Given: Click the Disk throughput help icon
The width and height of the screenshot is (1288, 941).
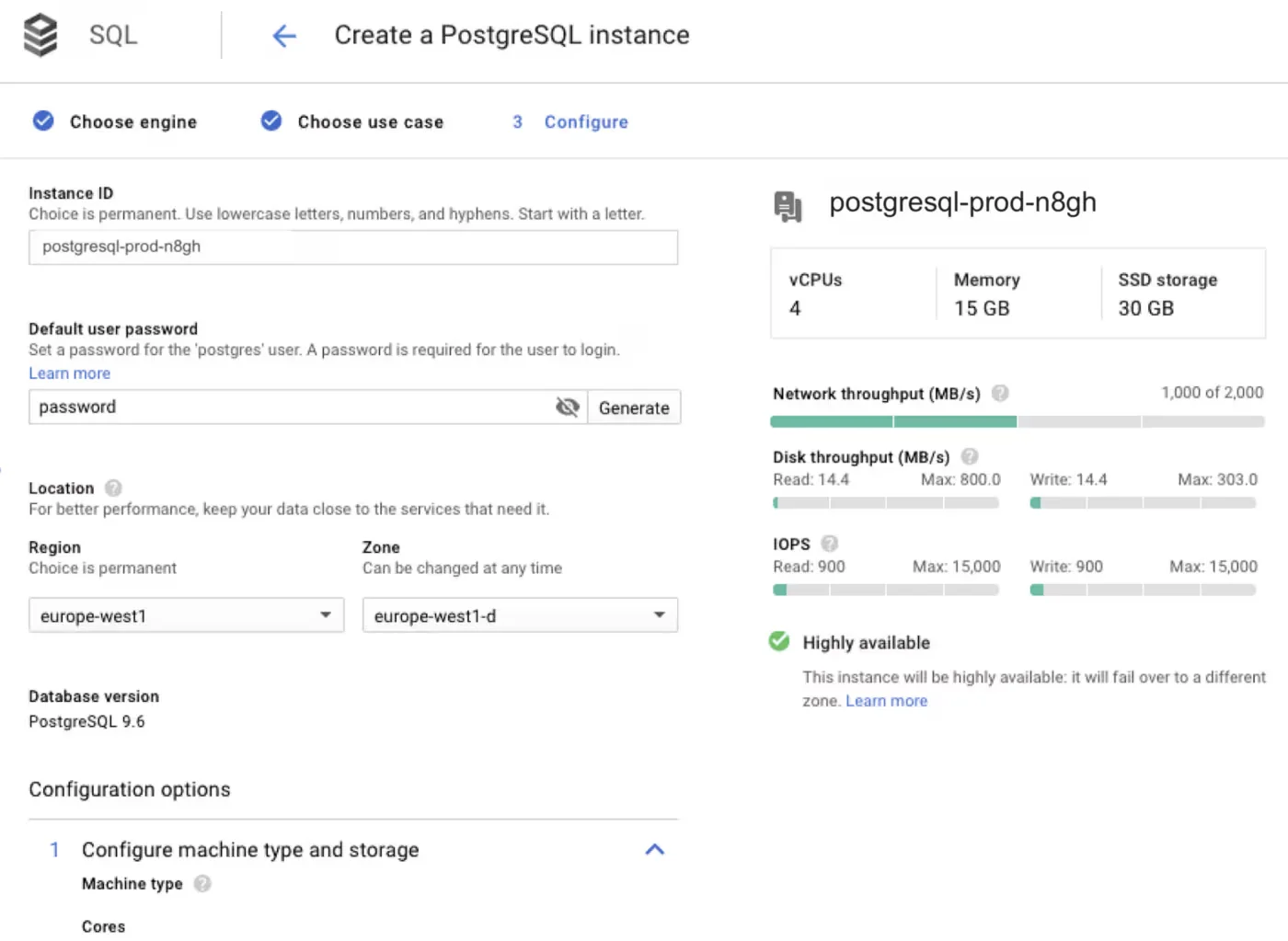Looking at the screenshot, I should (970, 456).
